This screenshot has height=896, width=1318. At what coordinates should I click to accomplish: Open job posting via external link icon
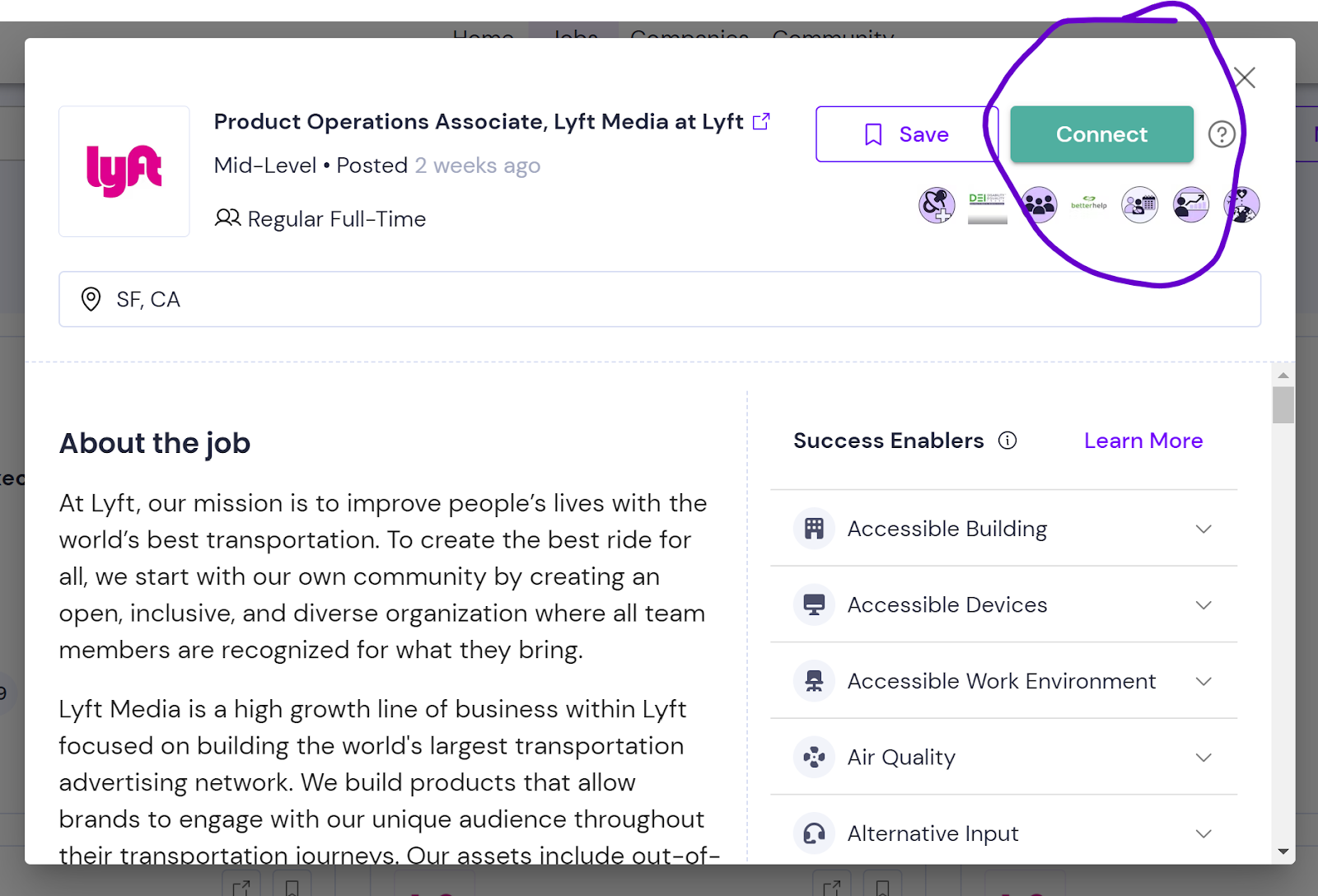(x=761, y=121)
